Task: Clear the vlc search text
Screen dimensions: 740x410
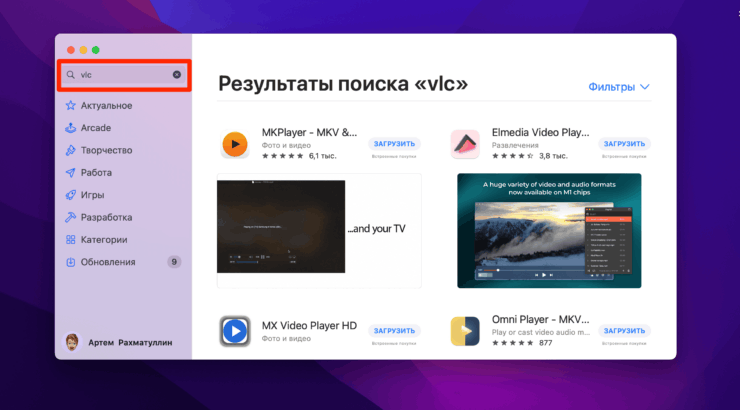Action: tap(177, 75)
